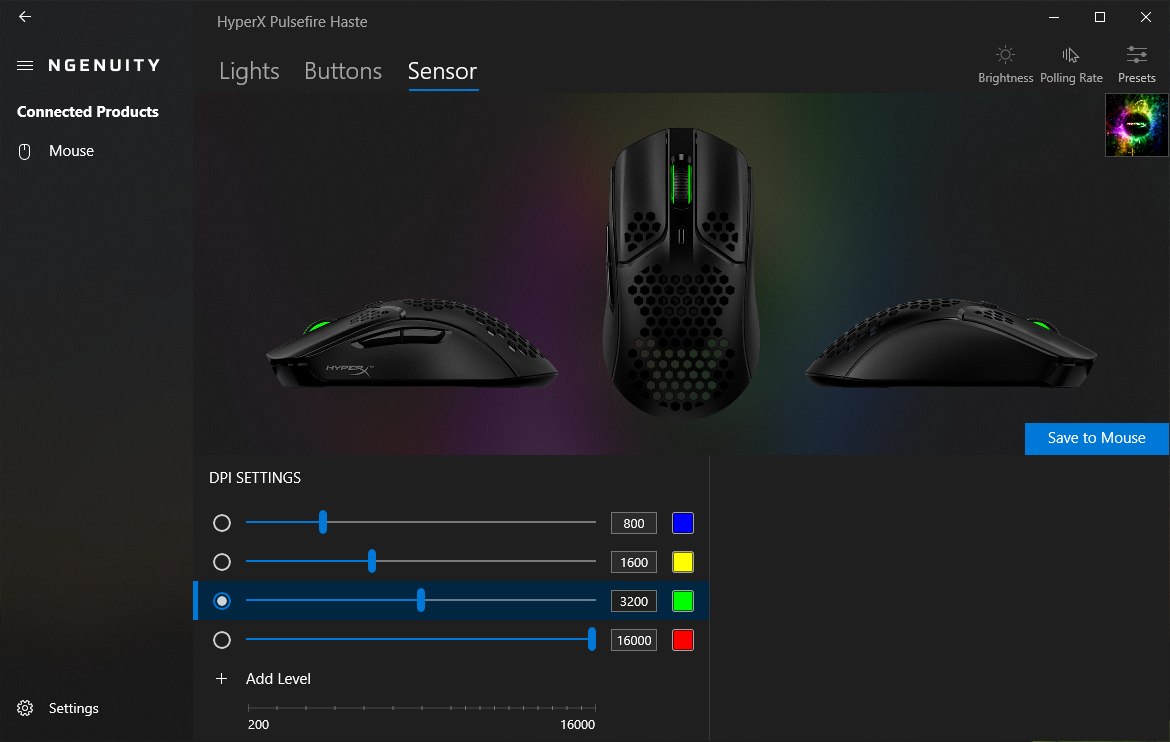Select the 1600 DPI level radio button
1170x742 pixels.
tap(222, 562)
